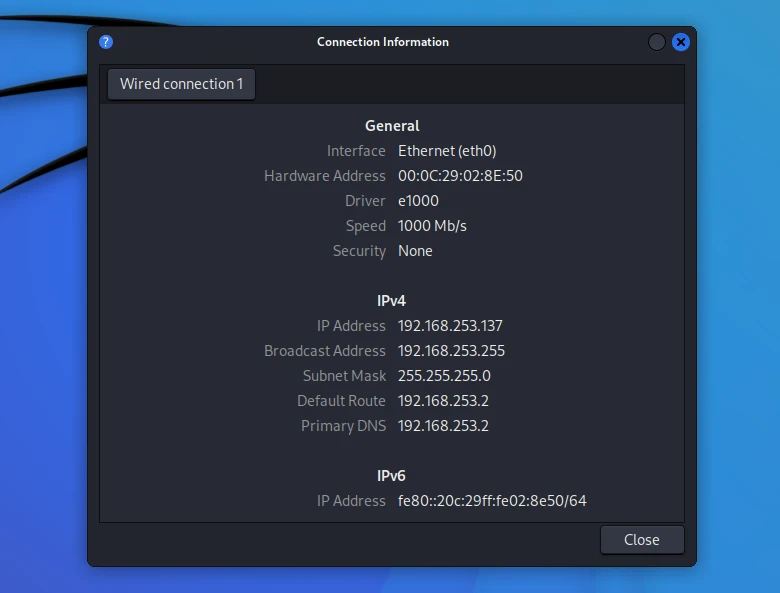The width and height of the screenshot is (780, 593).
Task: Select broadcast address 192.168.253.255
Action: click(x=451, y=351)
